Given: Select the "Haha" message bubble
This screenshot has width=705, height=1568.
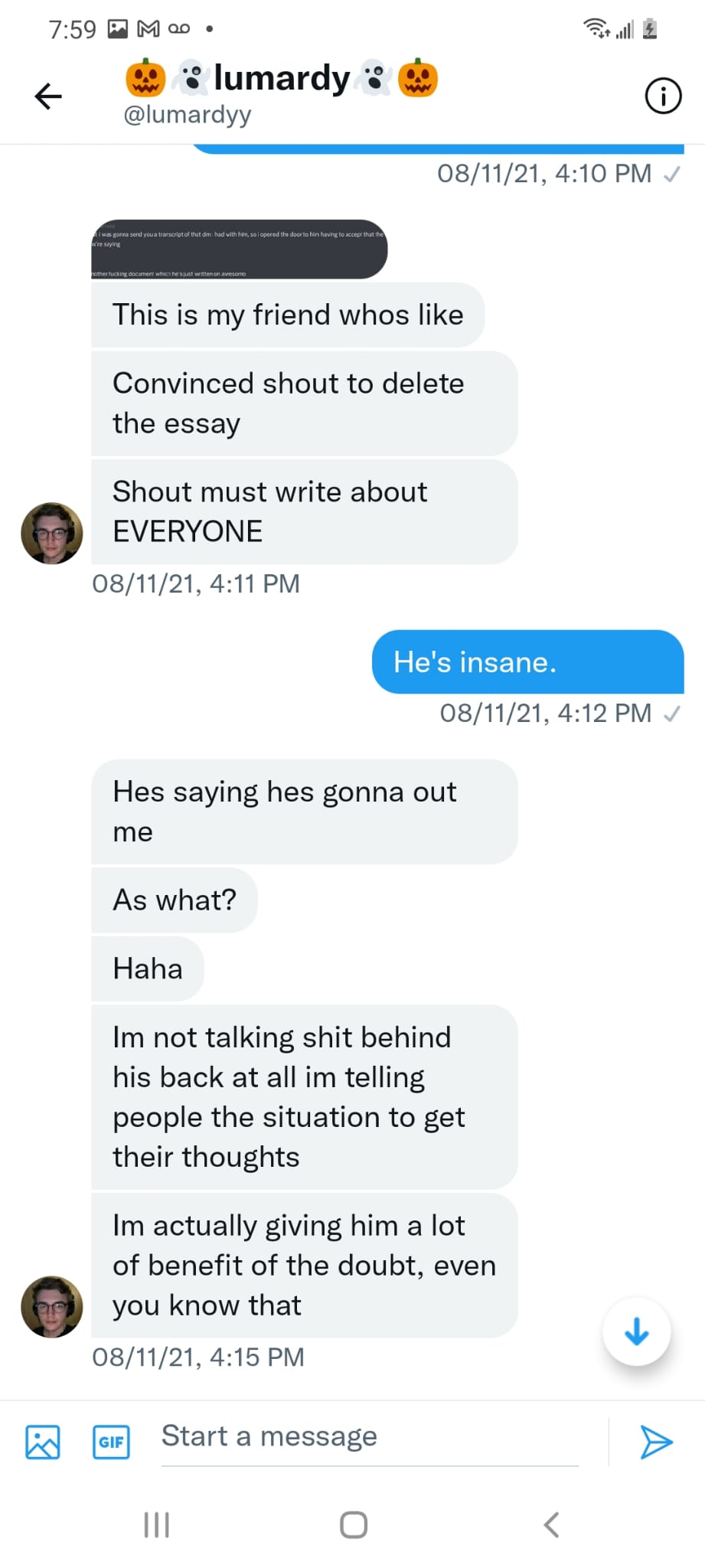Looking at the screenshot, I should [x=148, y=969].
